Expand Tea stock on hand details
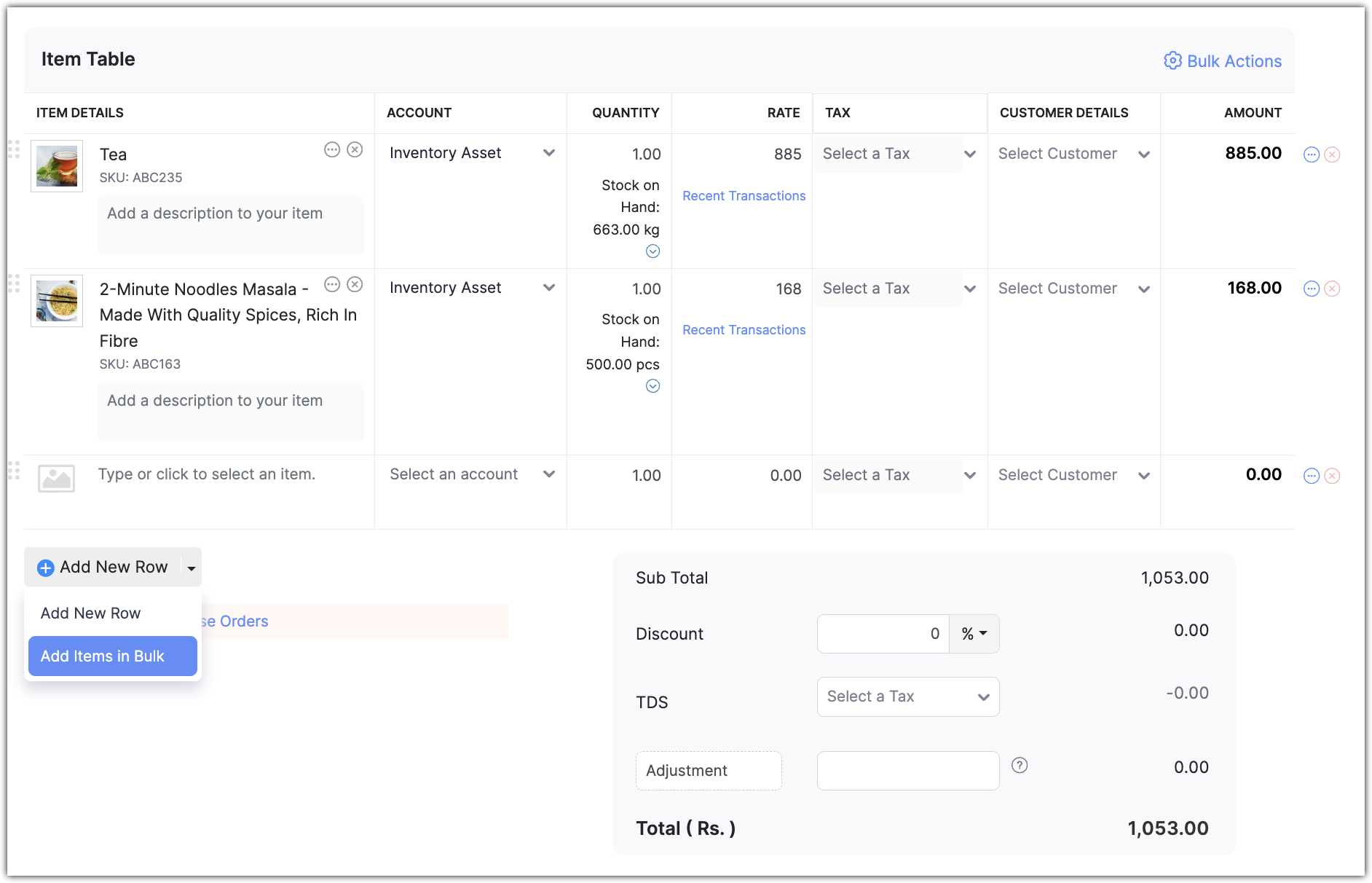 pos(653,251)
